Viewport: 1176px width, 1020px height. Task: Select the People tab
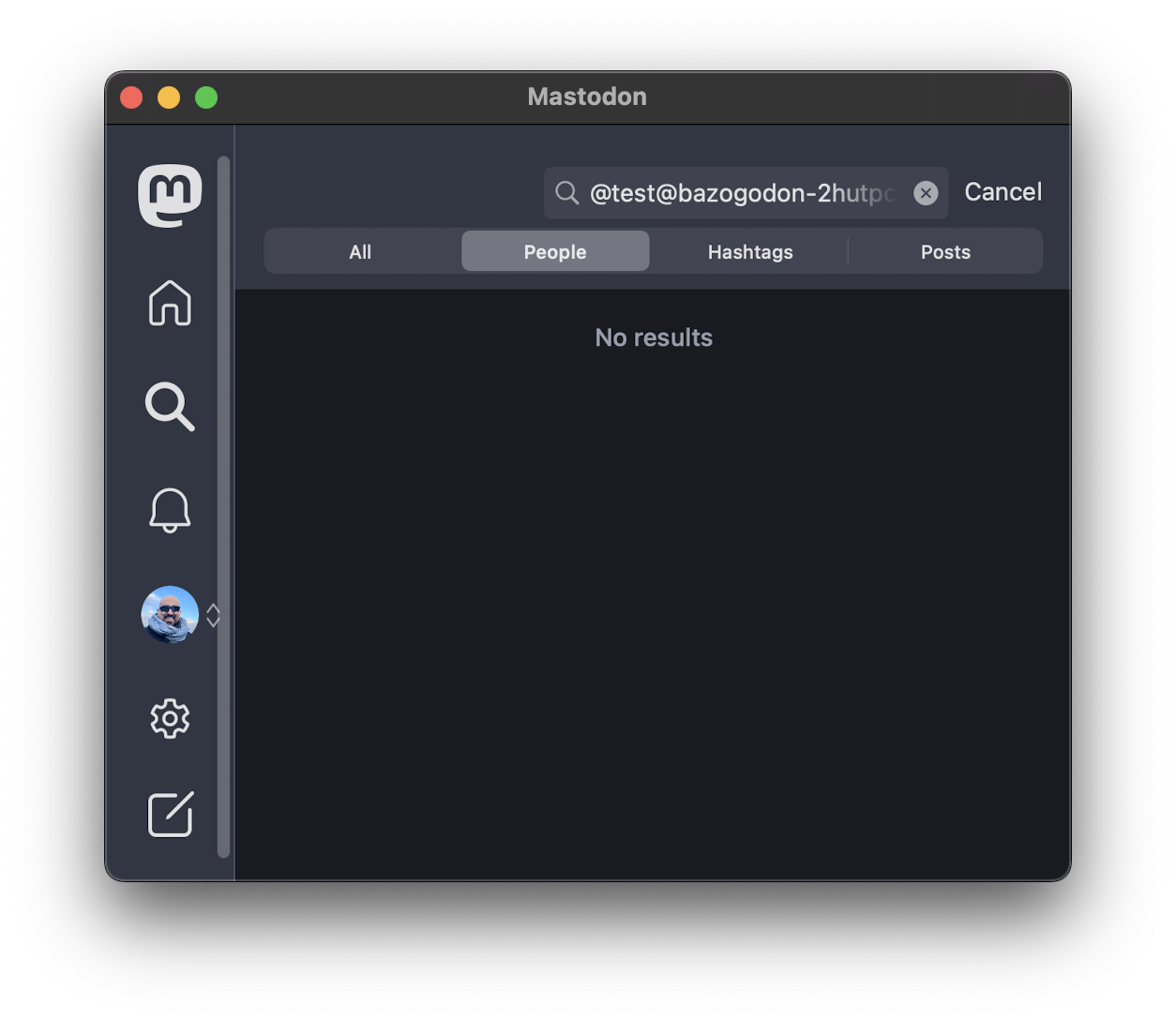tap(555, 251)
